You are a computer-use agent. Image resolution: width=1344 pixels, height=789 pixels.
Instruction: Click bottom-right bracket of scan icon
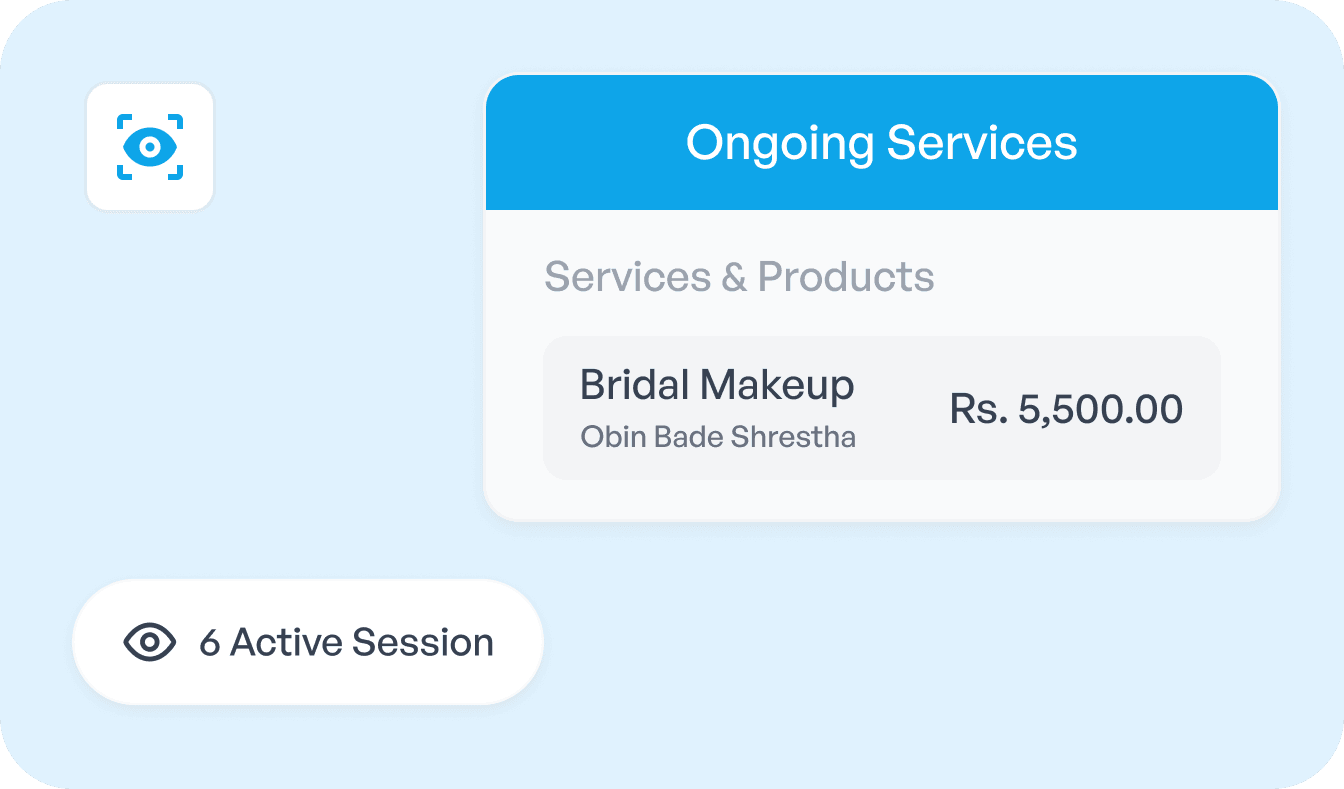[177, 174]
